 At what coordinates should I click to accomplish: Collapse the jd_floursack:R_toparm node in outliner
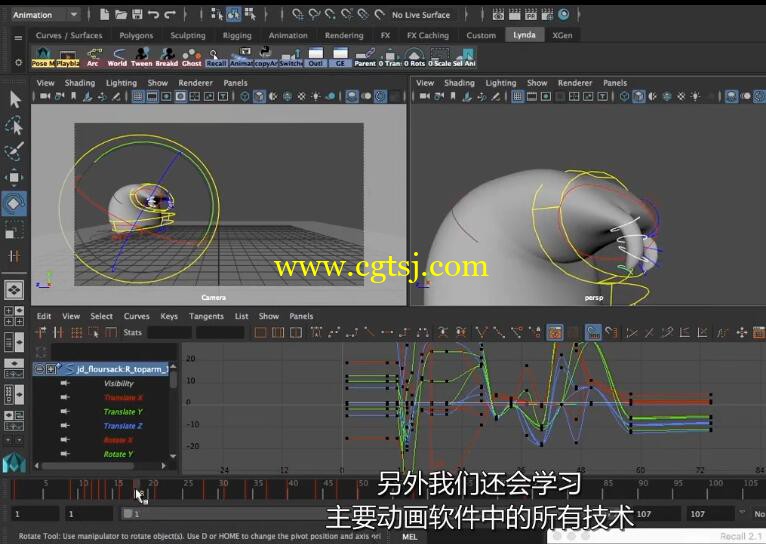[x=40, y=369]
